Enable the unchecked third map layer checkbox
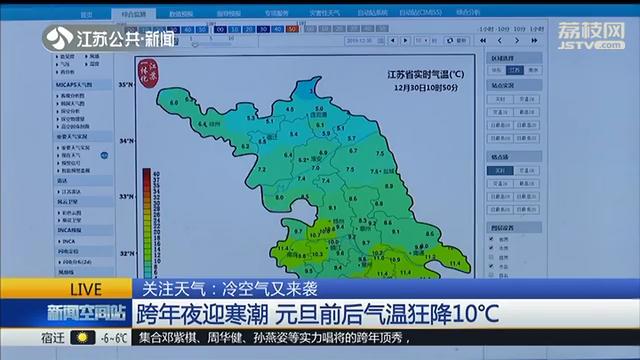Screen dimensions: 640x360 click(491, 257)
